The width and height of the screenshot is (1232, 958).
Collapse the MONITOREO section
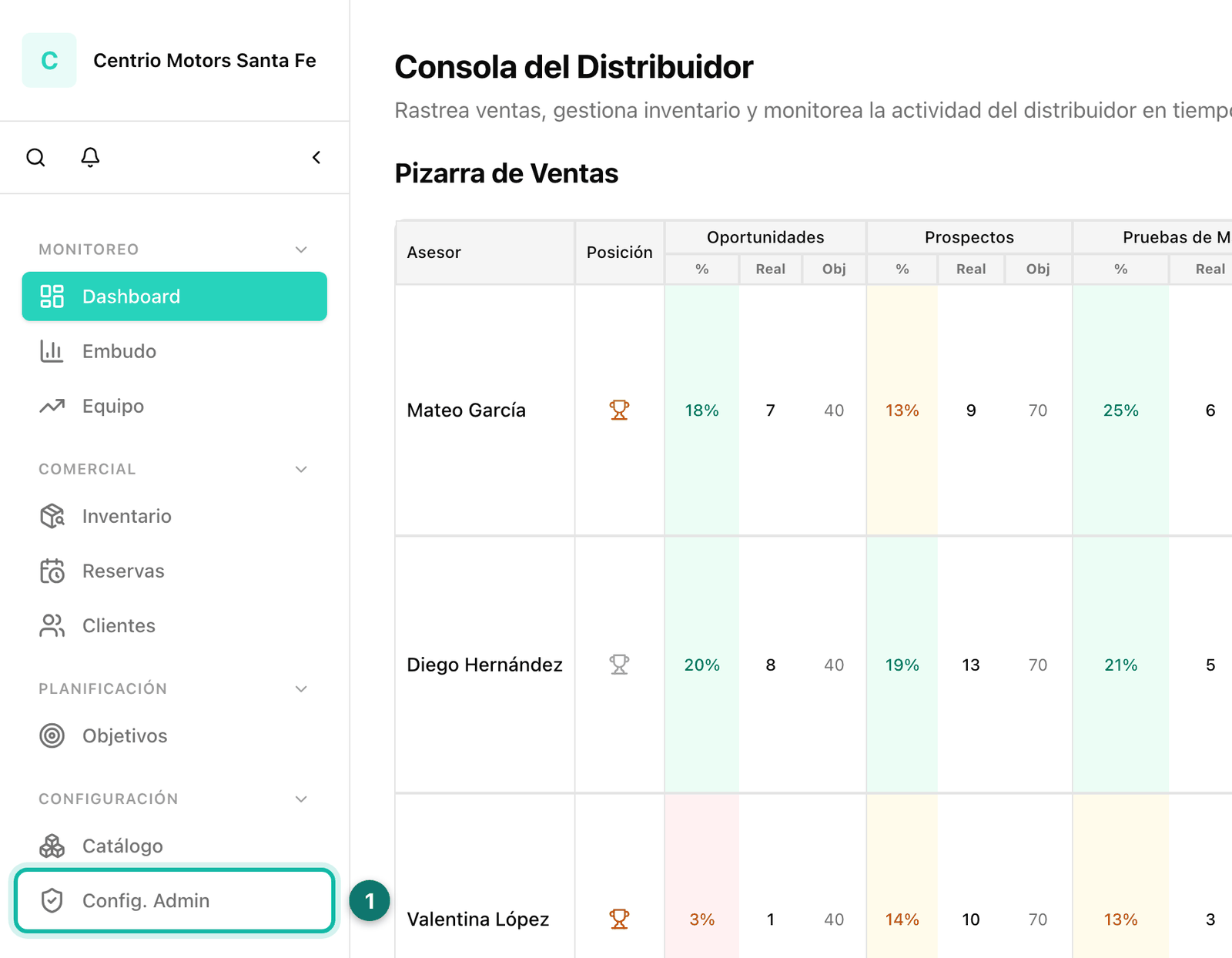[301, 250]
